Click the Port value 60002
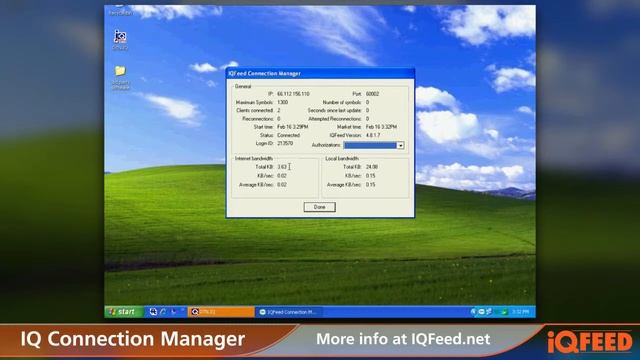Screen dimensions: 640x360 (372, 94)
